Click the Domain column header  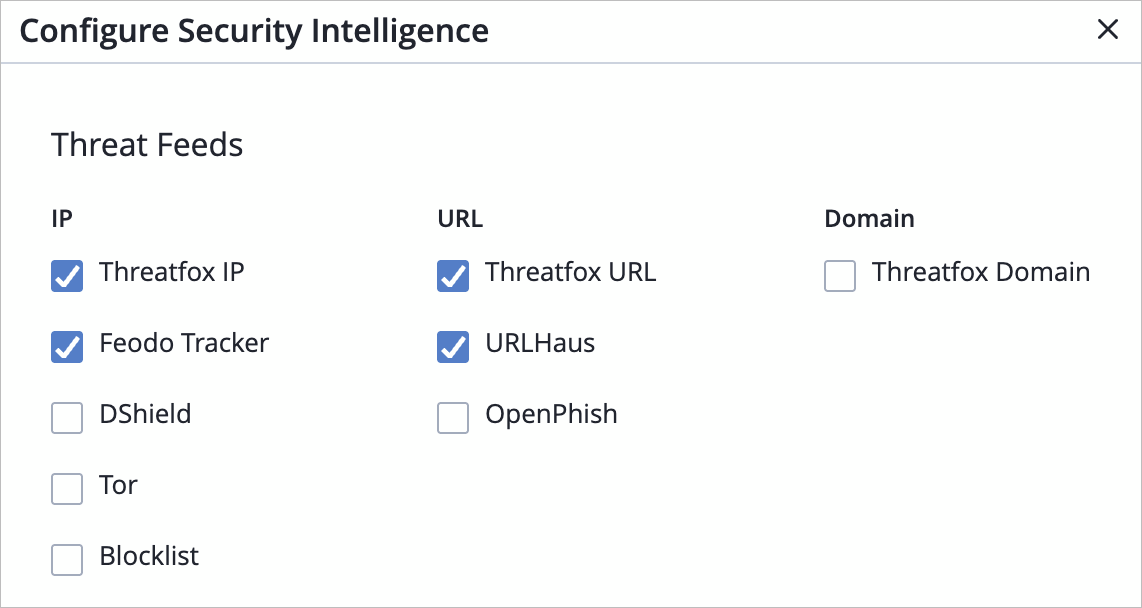[x=868, y=218]
